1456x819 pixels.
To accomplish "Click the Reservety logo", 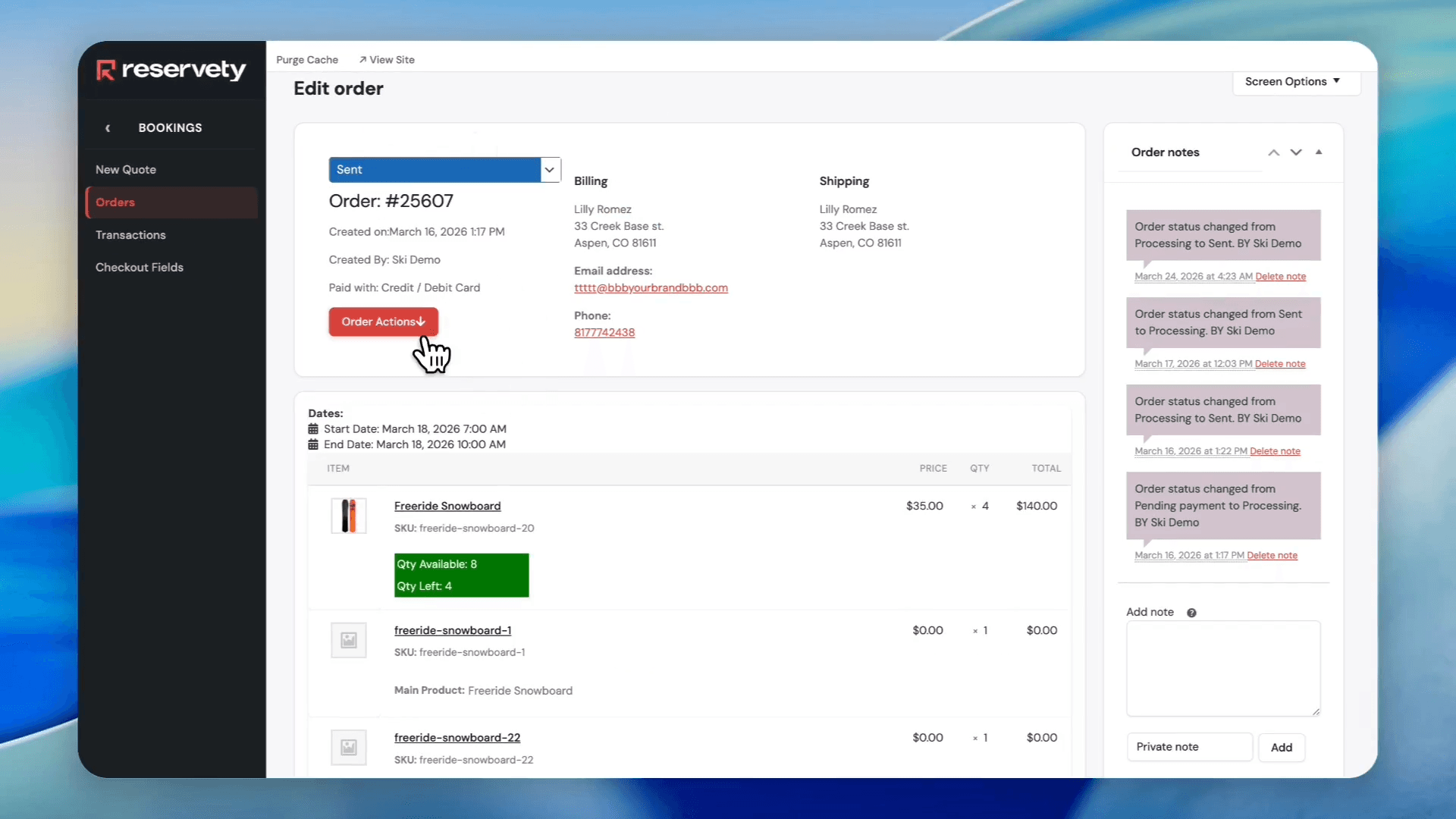I will (171, 70).
